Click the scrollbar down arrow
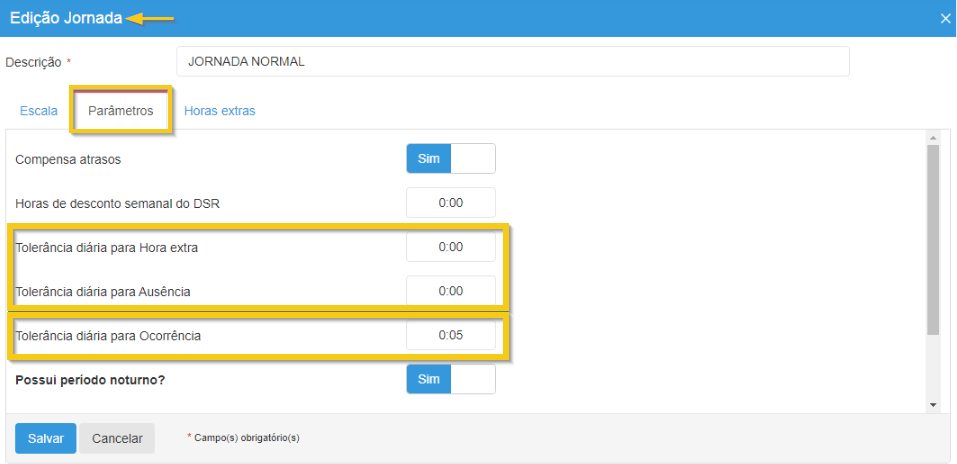 933,404
